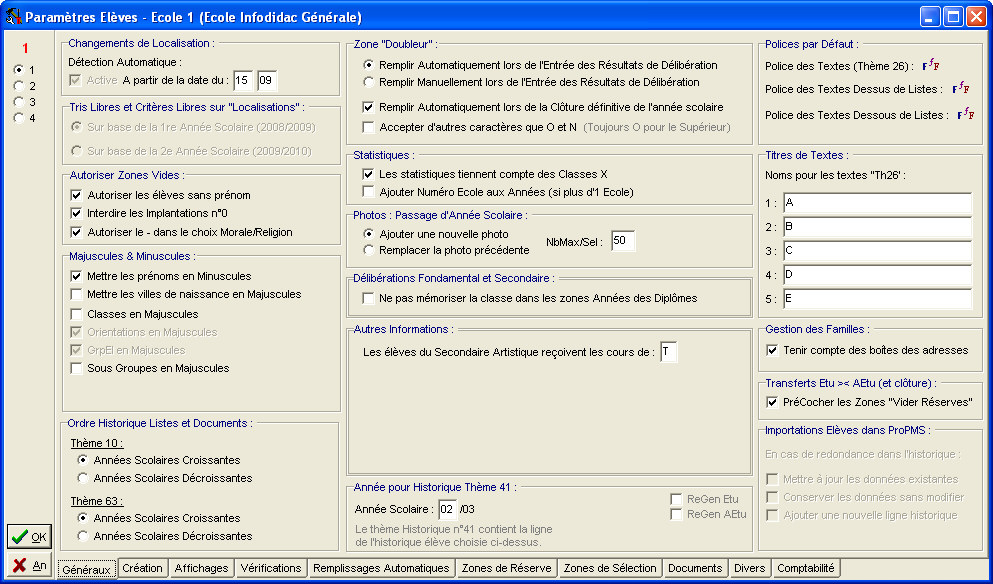The image size is (993, 584).
Task: Toggle 'PréCocher les Zones Vider Réserves'
Action: (772, 402)
